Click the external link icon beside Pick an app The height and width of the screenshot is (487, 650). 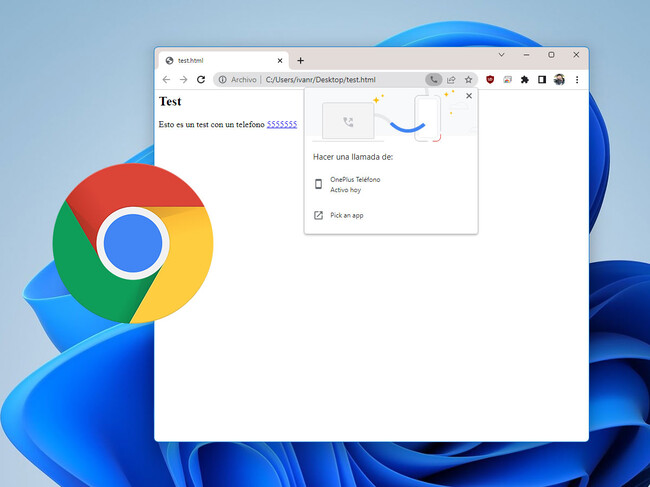pyautogui.click(x=318, y=215)
